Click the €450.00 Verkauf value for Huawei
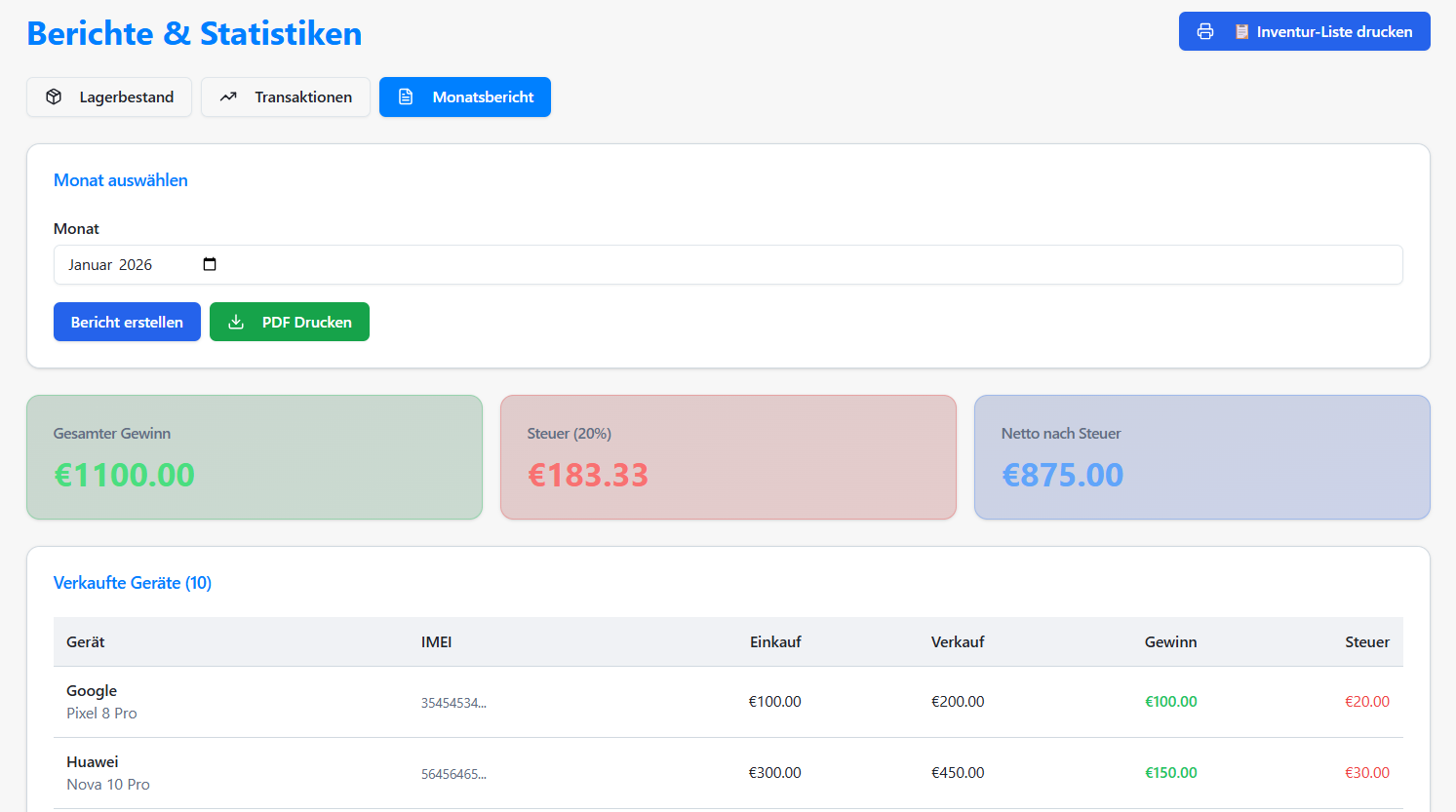 pyautogui.click(x=958, y=773)
